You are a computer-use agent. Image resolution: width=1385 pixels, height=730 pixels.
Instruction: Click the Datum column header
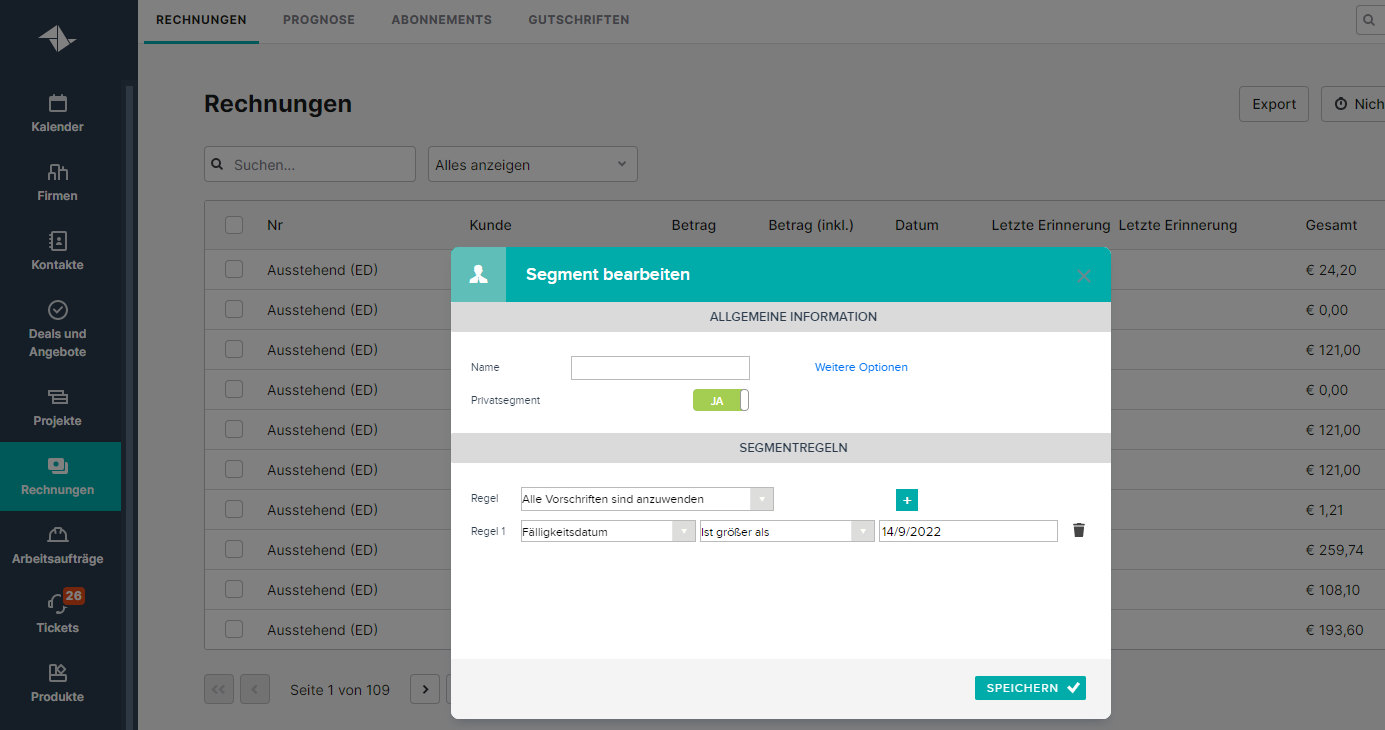point(917,225)
